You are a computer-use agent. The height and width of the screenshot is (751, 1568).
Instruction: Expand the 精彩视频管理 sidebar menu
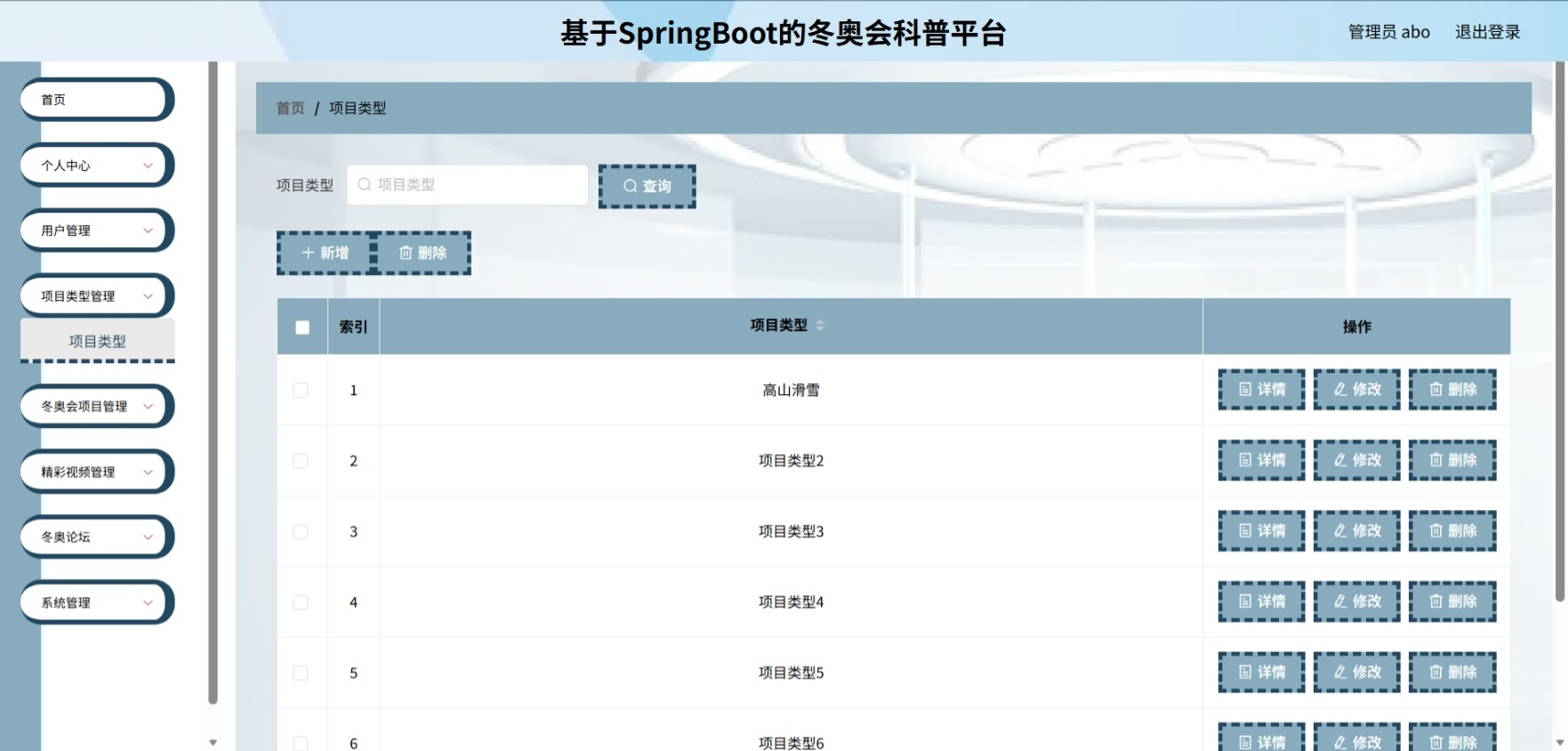coord(96,472)
